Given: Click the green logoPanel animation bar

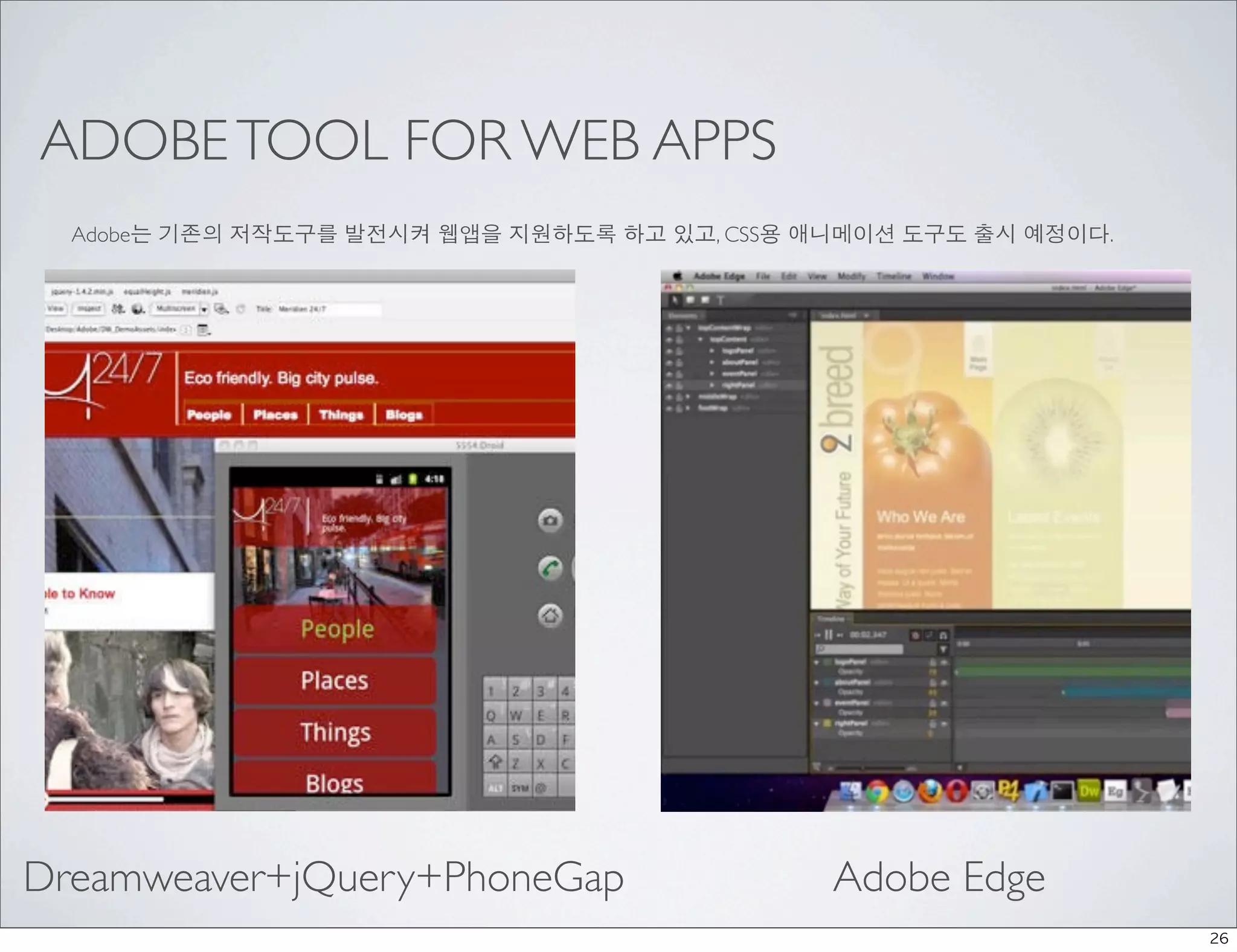Looking at the screenshot, I should [x=1073, y=671].
